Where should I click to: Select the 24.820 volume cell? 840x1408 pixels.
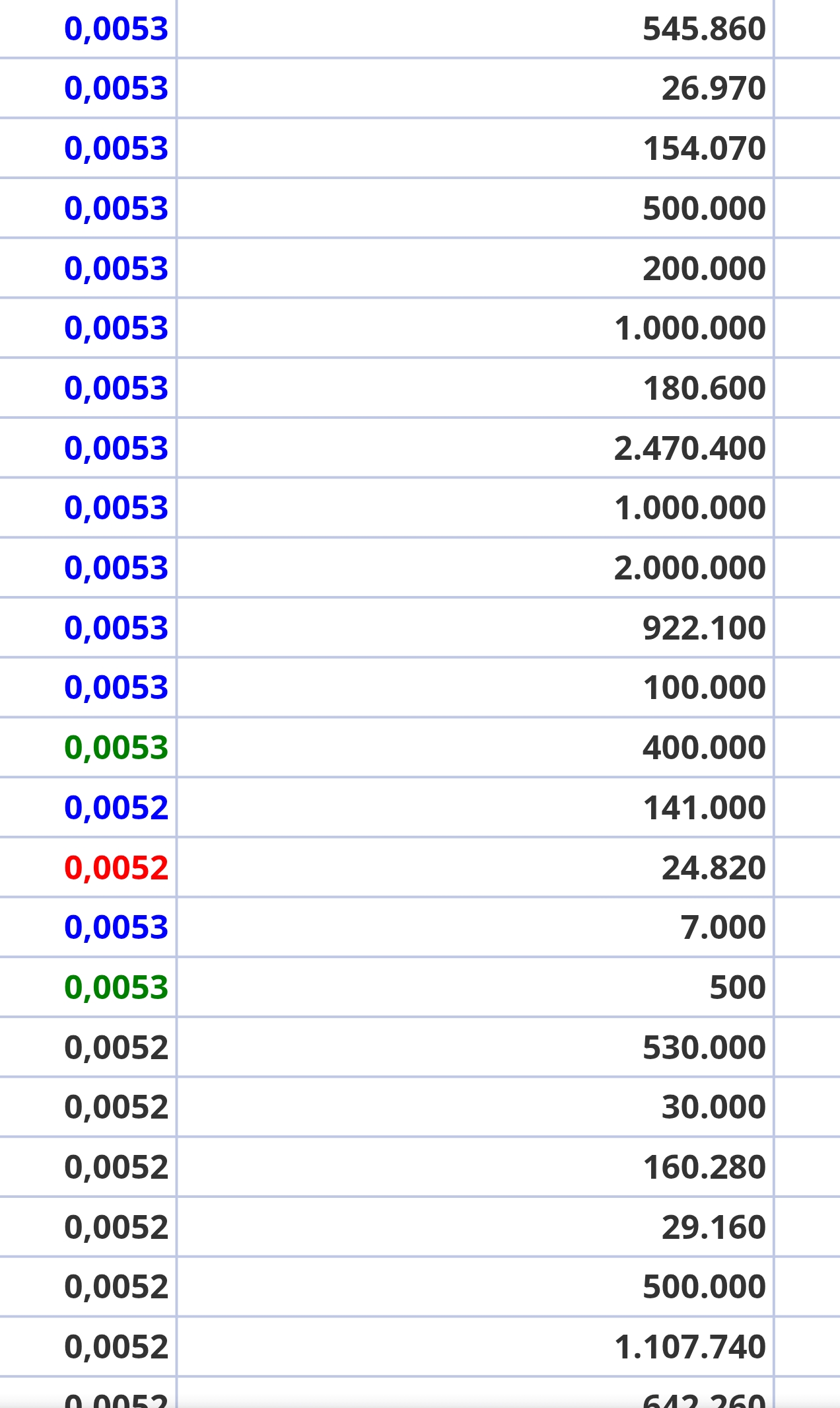click(x=713, y=868)
